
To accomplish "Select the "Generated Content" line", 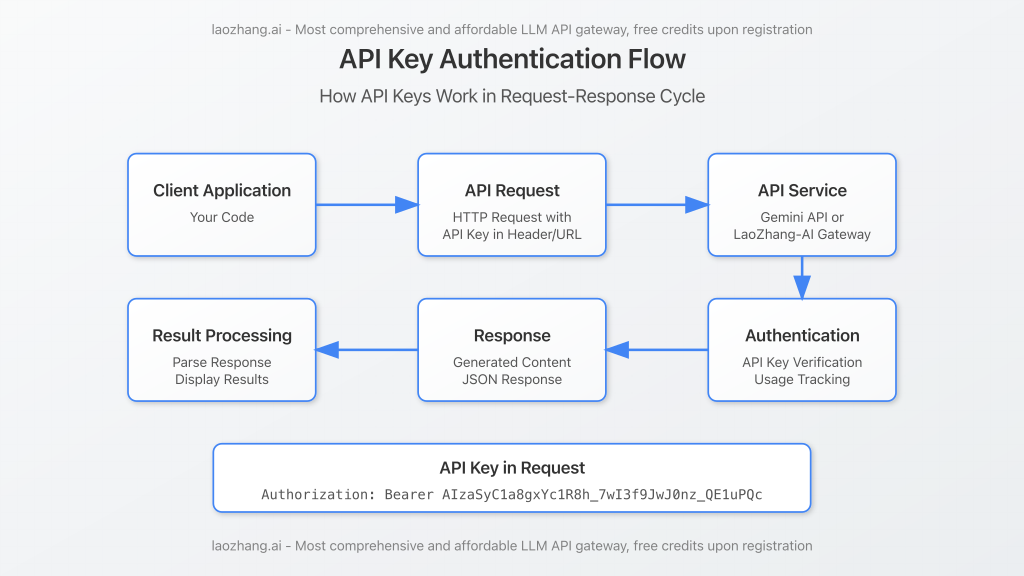I will pyautogui.click(x=512, y=362).
